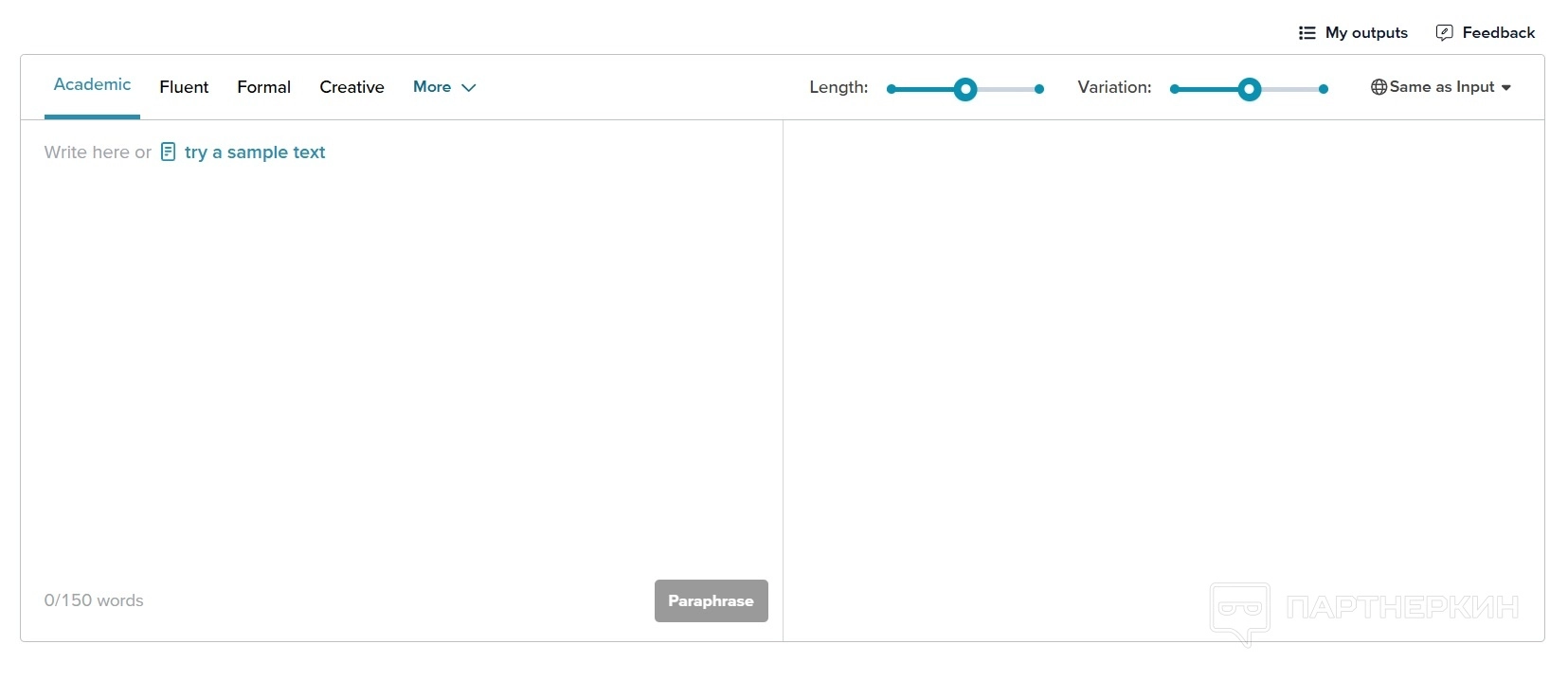
Task: Click the 0/150 words counter
Action: pyautogui.click(x=94, y=600)
